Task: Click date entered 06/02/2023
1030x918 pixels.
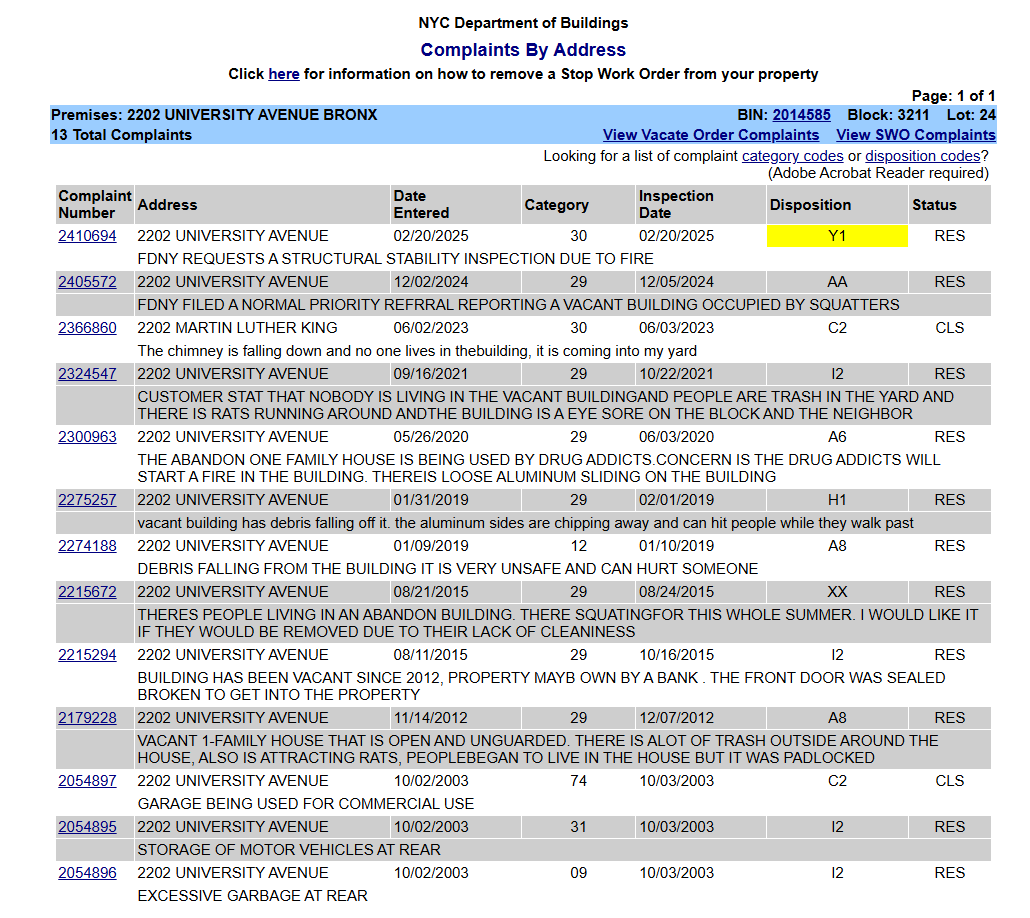Action: coord(431,328)
